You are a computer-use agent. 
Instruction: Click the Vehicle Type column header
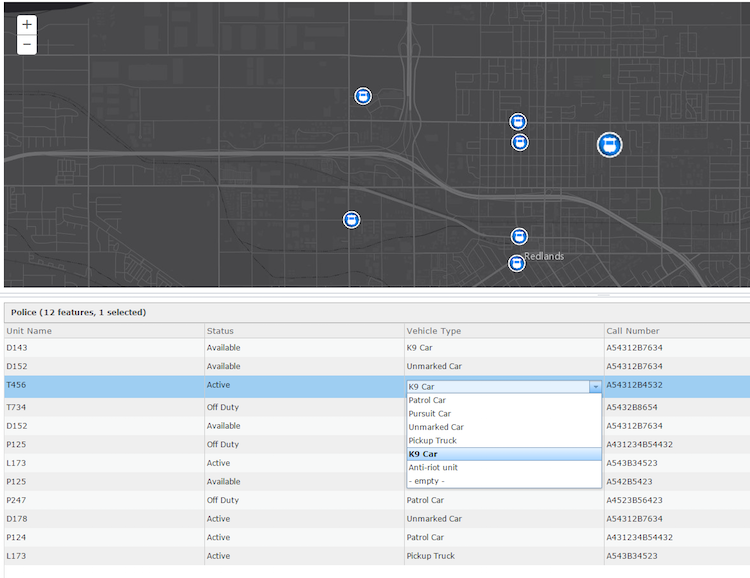click(x=434, y=331)
